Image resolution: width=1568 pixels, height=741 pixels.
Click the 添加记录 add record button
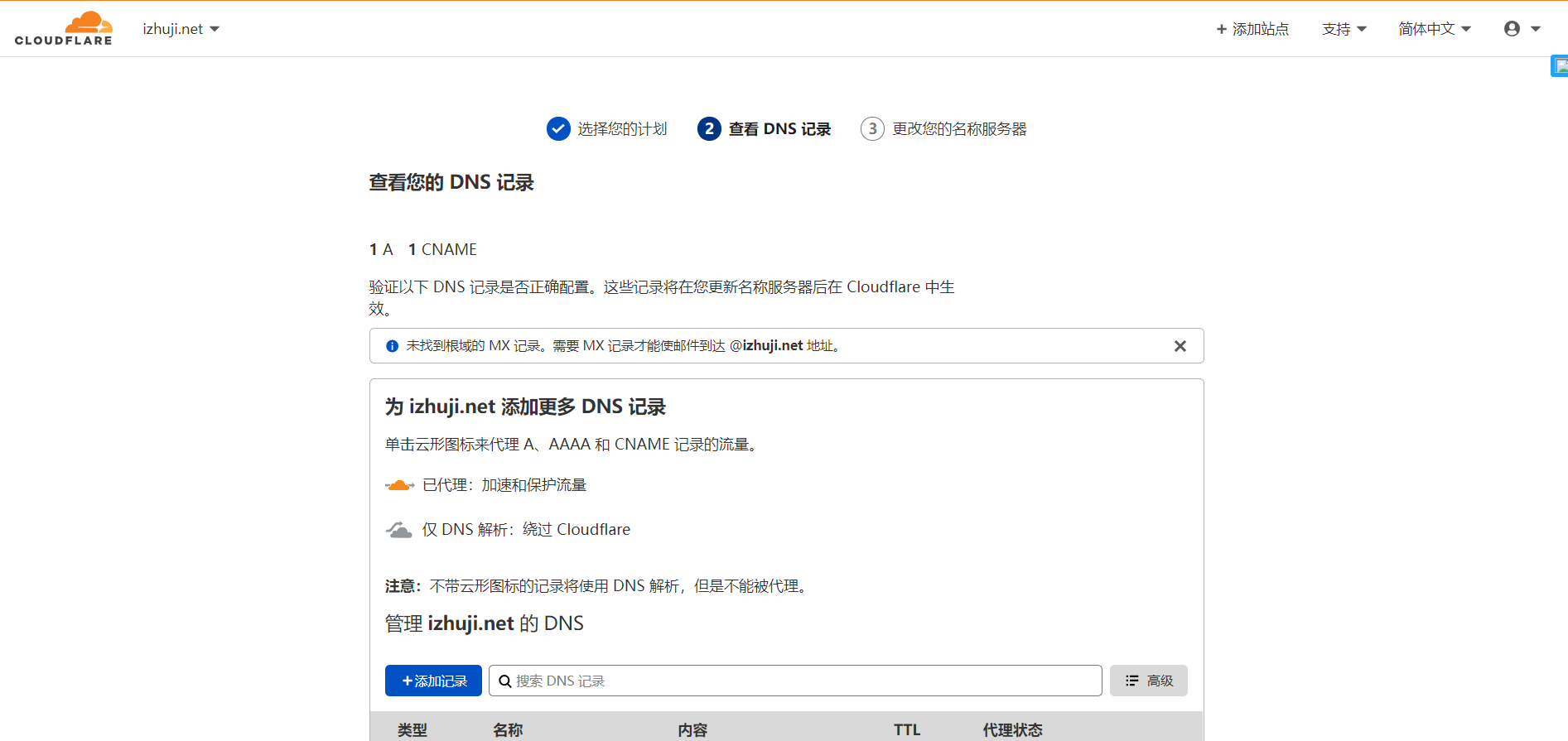pyautogui.click(x=433, y=681)
